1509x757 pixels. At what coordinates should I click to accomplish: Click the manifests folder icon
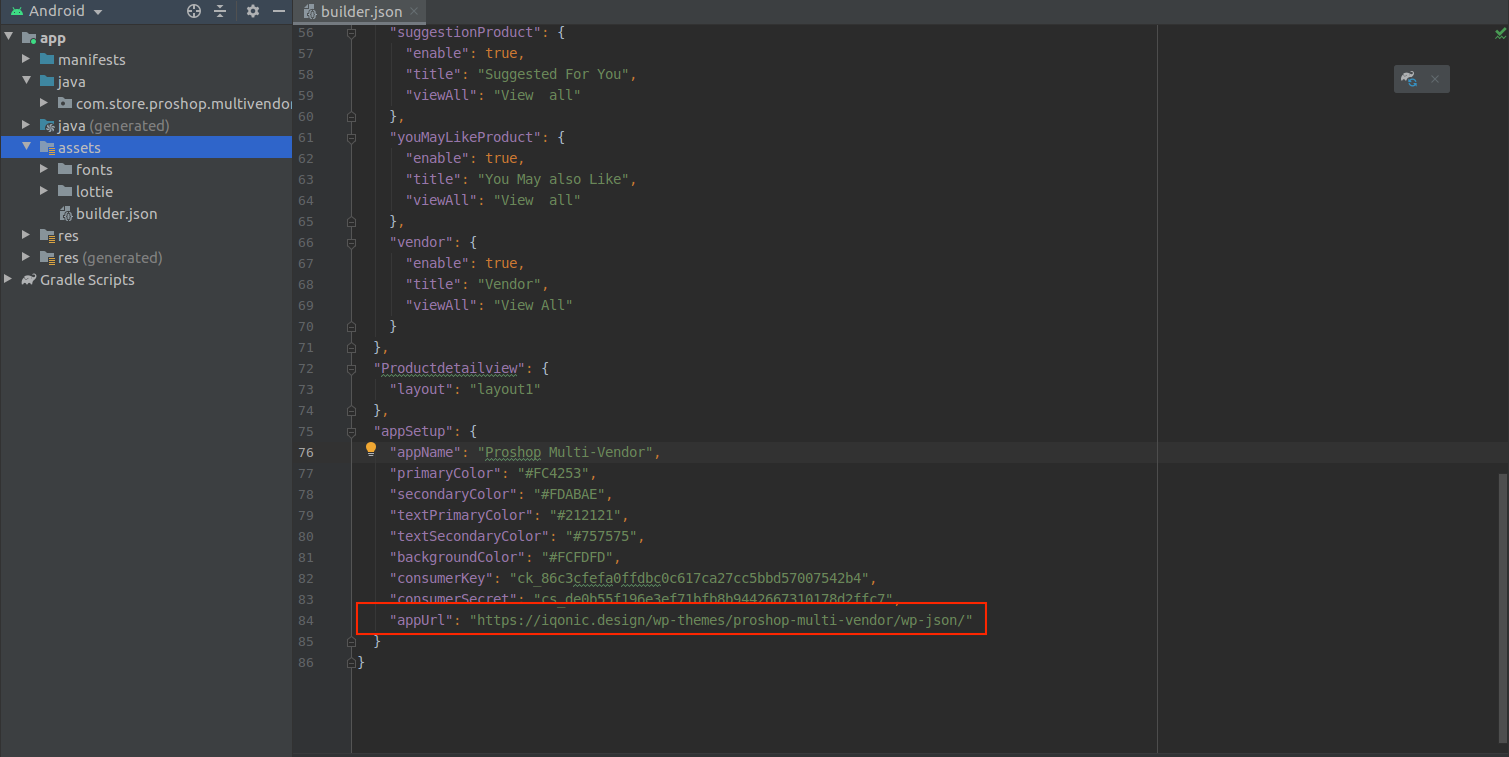(47, 60)
